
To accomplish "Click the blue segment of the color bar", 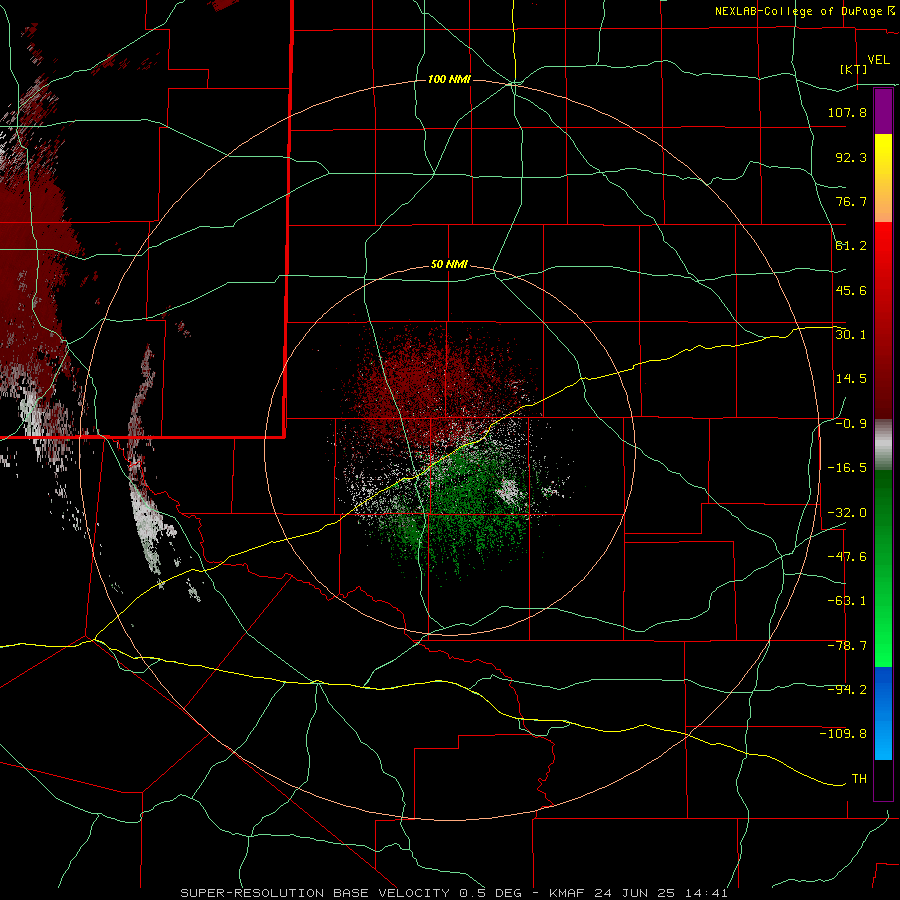I will [883, 713].
